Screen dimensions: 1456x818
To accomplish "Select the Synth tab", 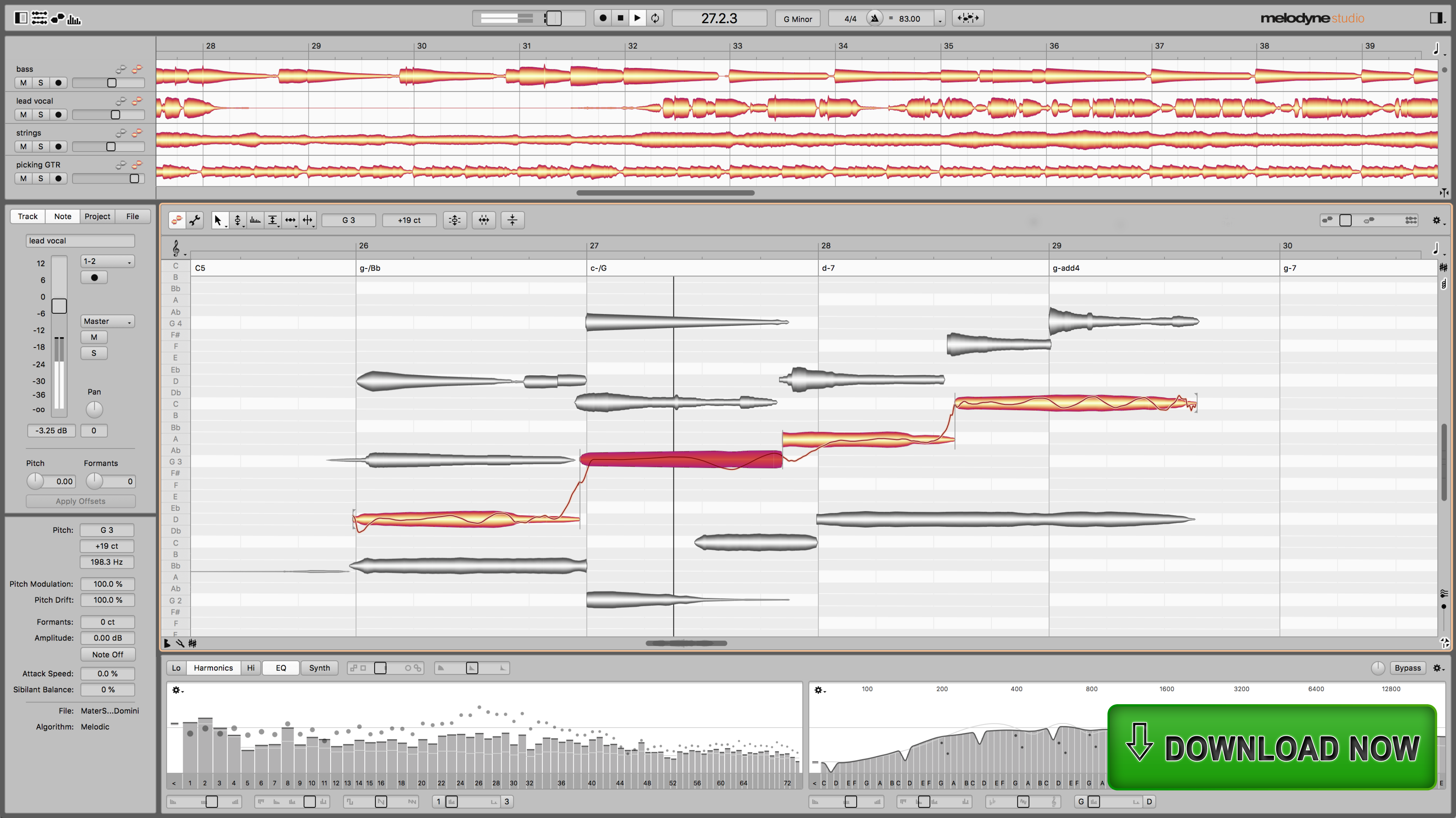I will [x=319, y=668].
